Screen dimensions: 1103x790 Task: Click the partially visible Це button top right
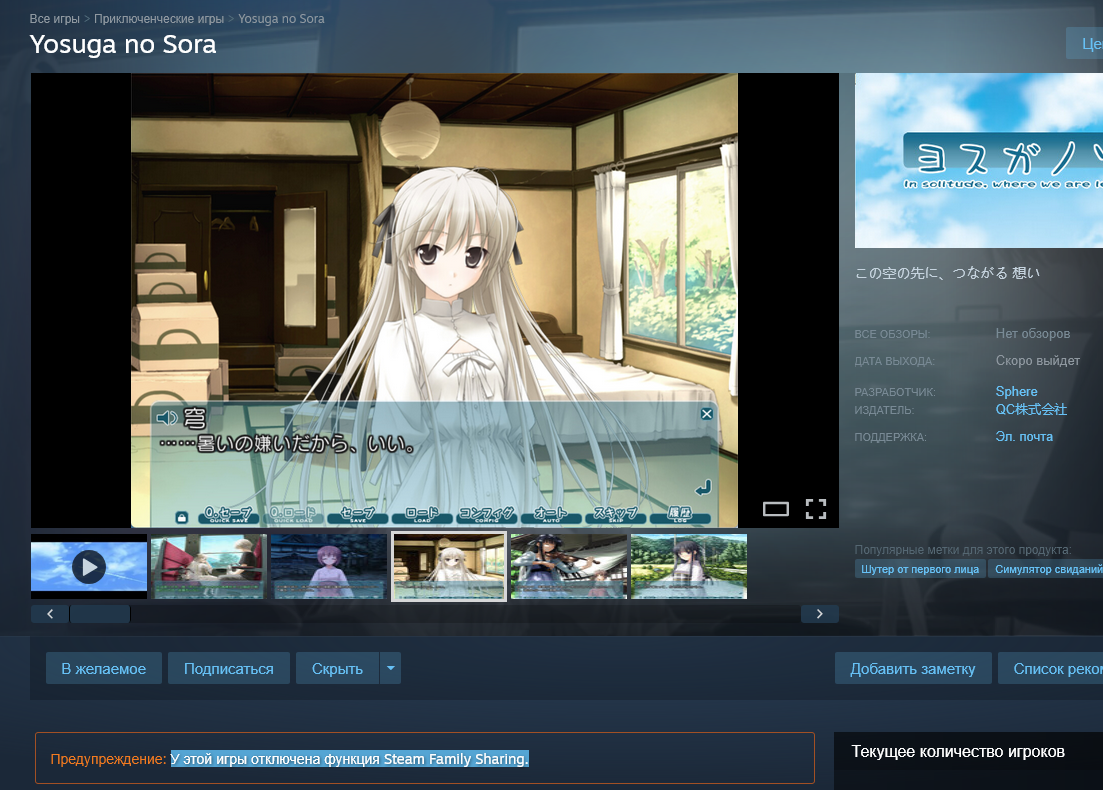1085,44
